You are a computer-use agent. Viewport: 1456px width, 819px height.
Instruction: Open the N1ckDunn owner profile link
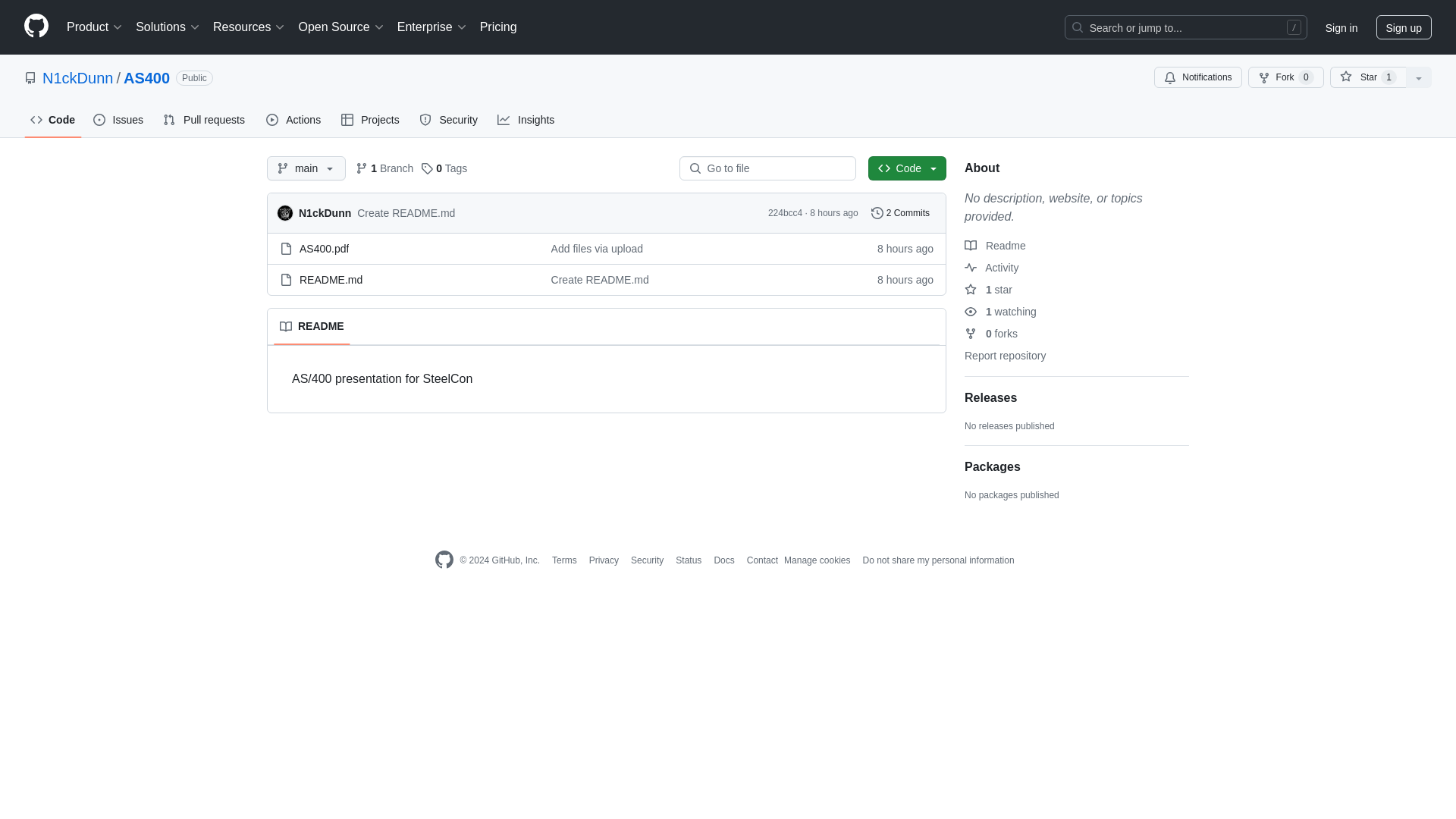[x=77, y=78]
